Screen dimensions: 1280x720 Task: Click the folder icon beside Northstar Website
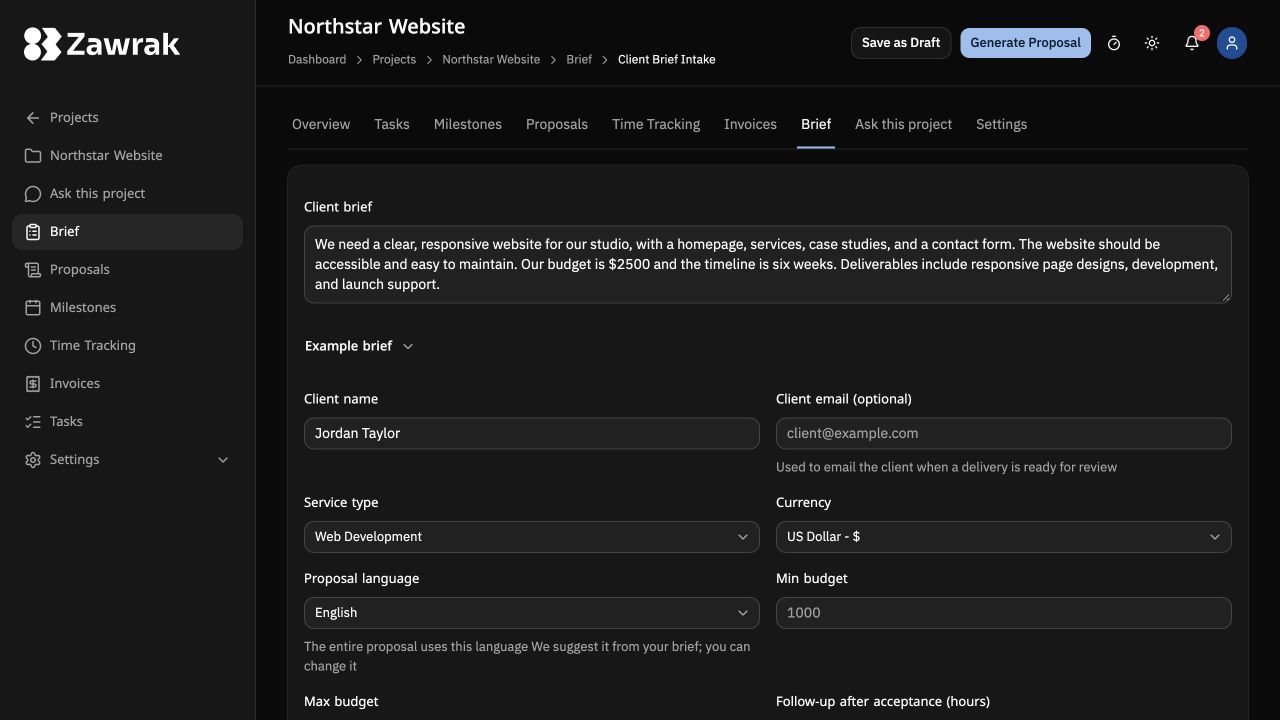(x=33, y=156)
